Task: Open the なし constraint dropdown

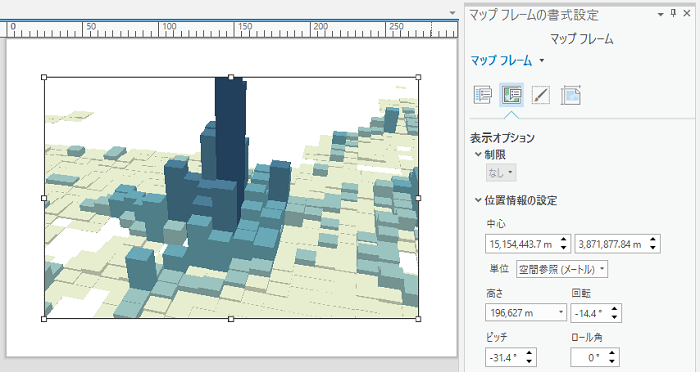Action: (501, 172)
